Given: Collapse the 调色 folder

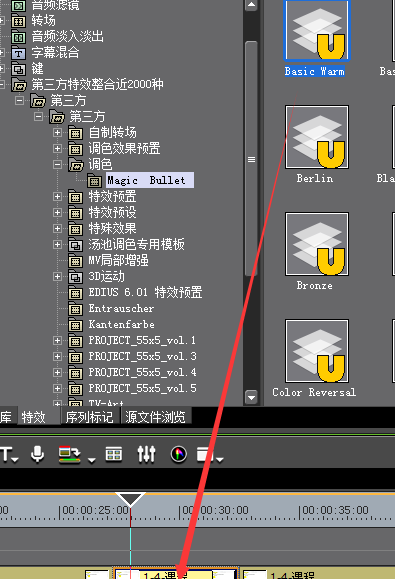Looking at the screenshot, I should 57,164.
